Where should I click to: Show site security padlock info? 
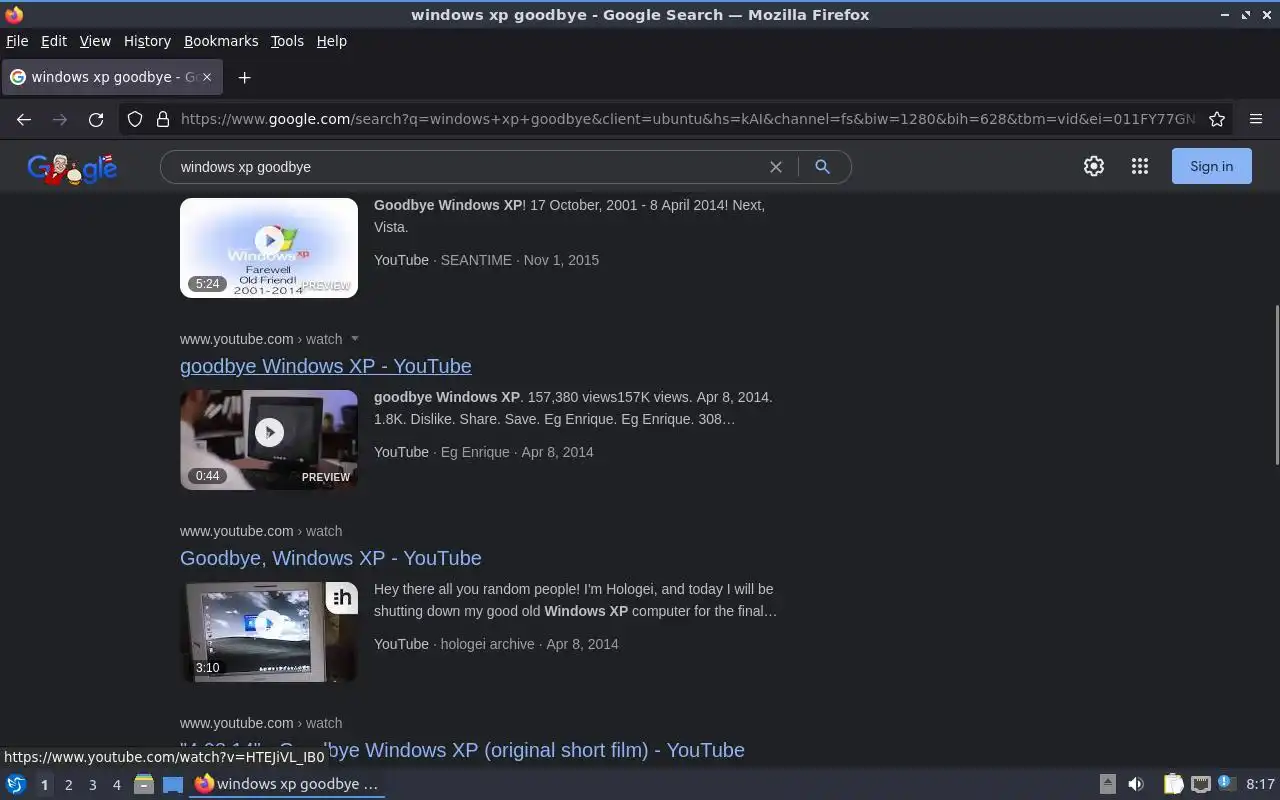pyautogui.click(x=163, y=119)
